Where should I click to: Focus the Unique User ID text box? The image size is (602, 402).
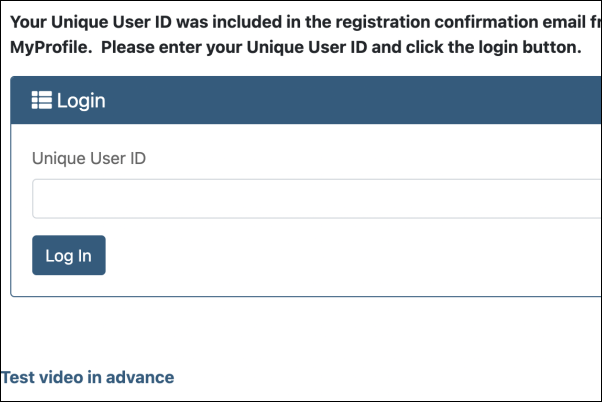coord(317,199)
